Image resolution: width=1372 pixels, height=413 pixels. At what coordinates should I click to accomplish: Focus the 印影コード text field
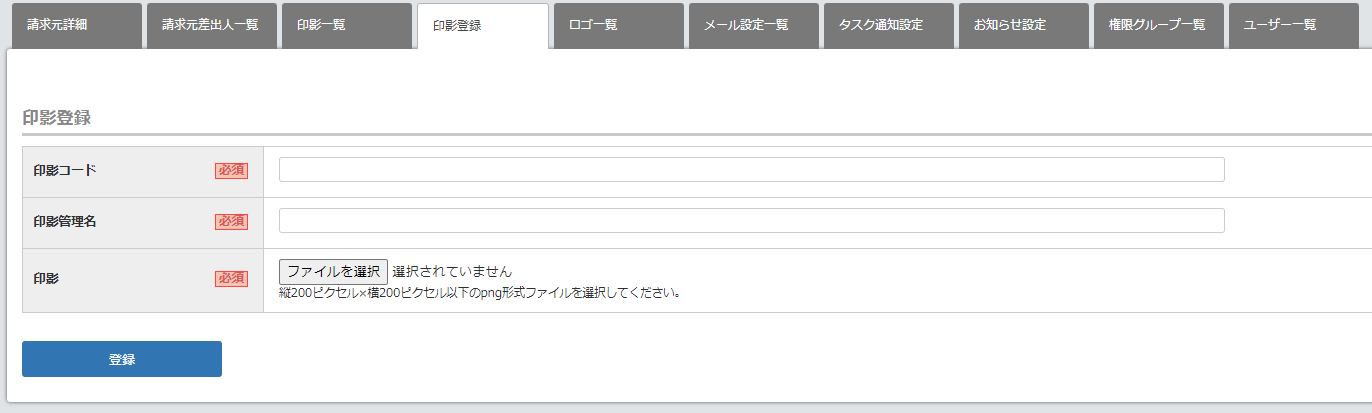click(x=751, y=170)
